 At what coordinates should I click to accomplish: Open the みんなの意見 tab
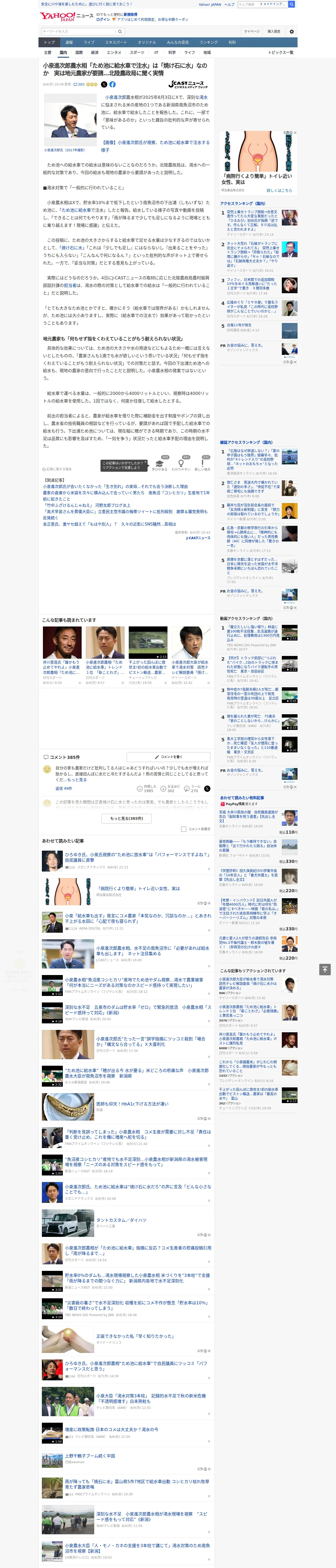(x=177, y=43)
